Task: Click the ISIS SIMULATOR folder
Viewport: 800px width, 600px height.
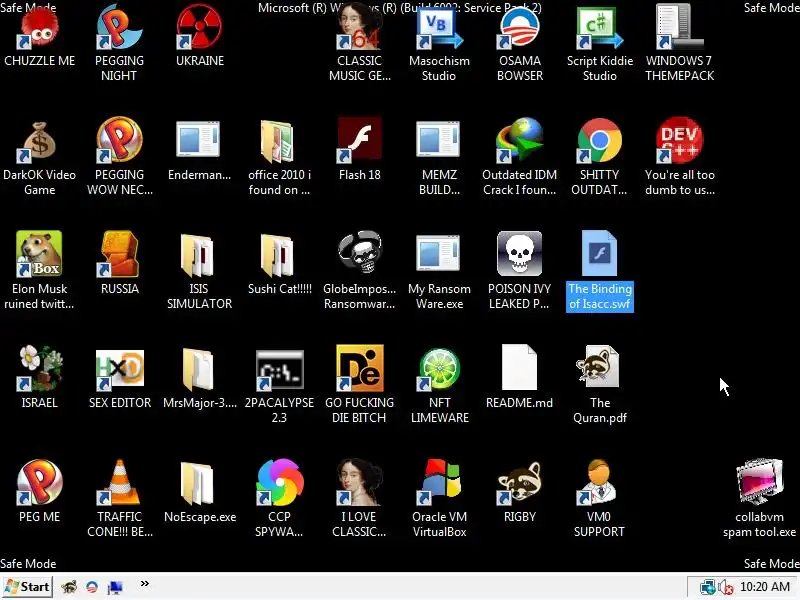Action: point(198,255)
